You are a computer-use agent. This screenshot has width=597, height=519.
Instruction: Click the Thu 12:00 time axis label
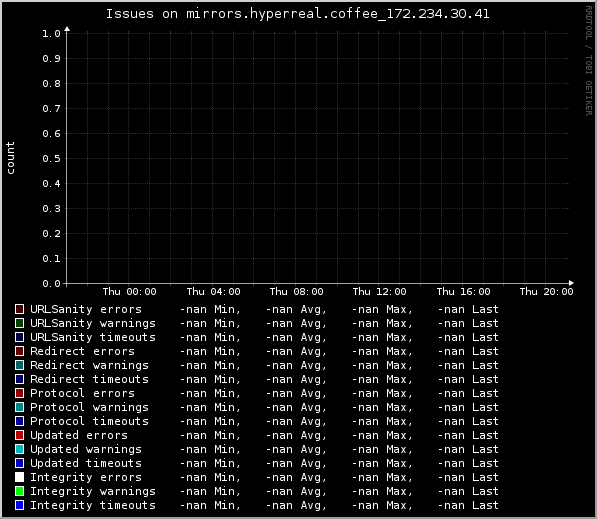tap(379, 292)
